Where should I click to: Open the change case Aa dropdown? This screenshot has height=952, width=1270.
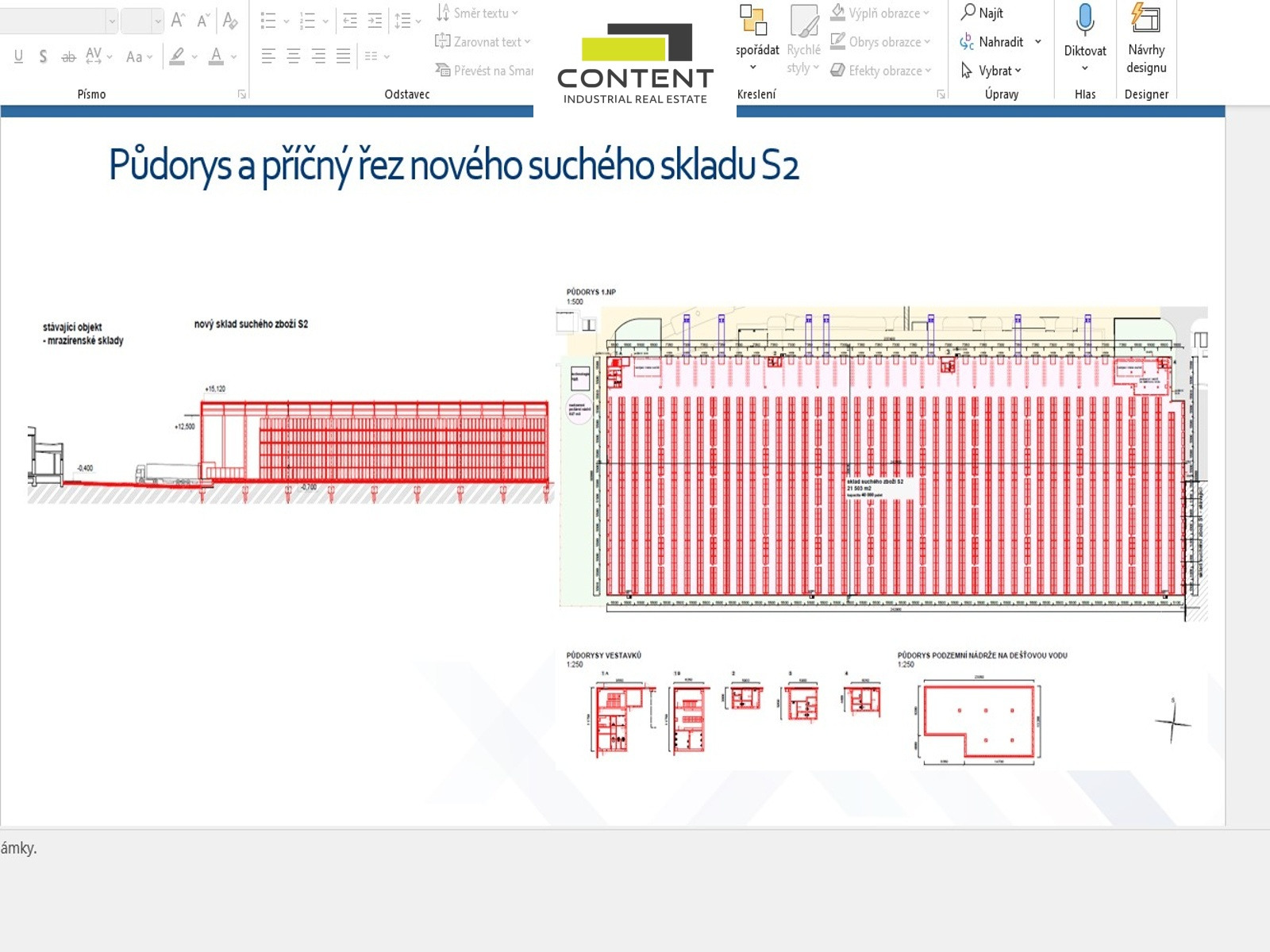[x=138, y=56]
